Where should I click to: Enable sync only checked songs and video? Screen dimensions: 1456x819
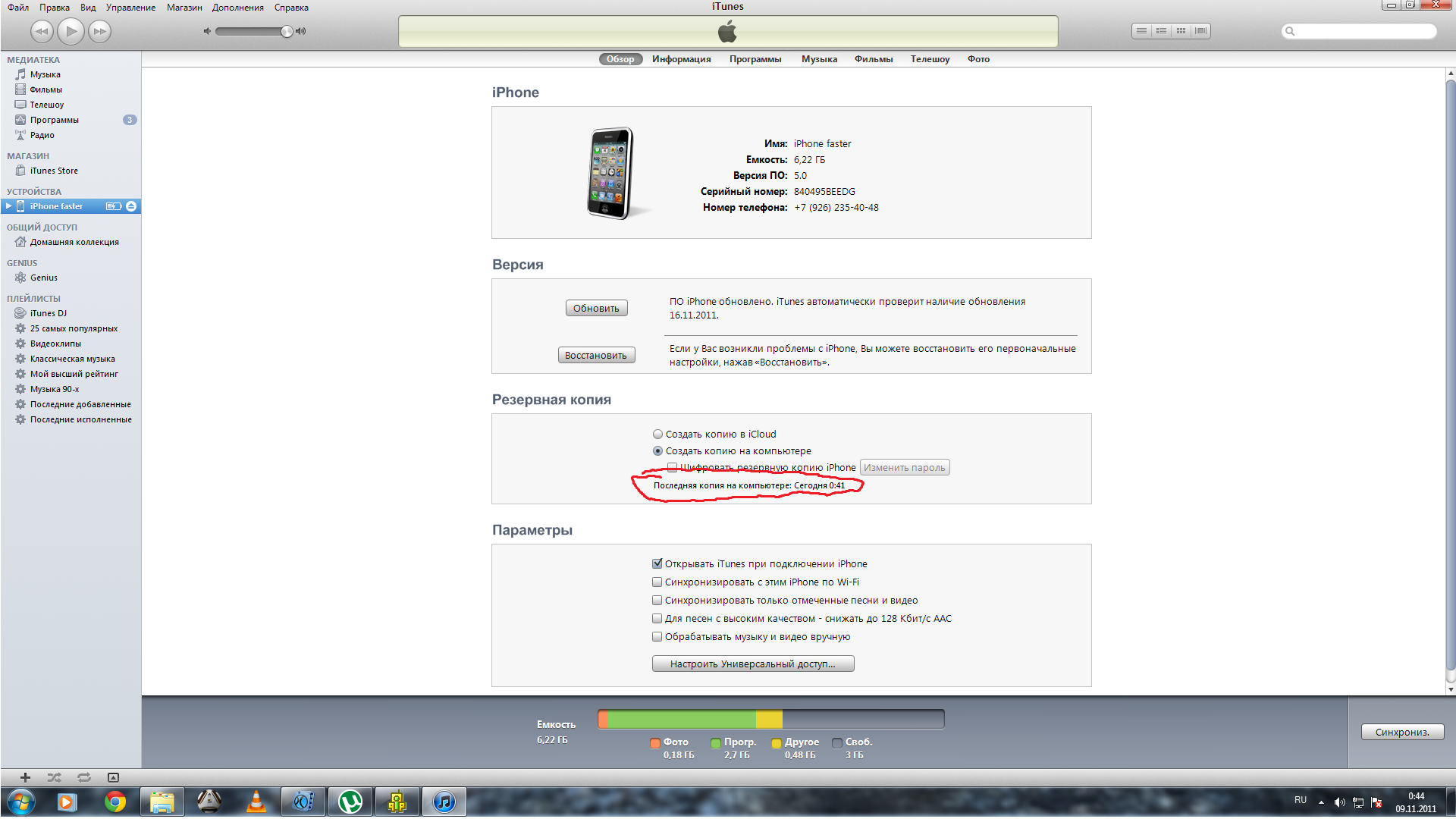coord(657,600)
